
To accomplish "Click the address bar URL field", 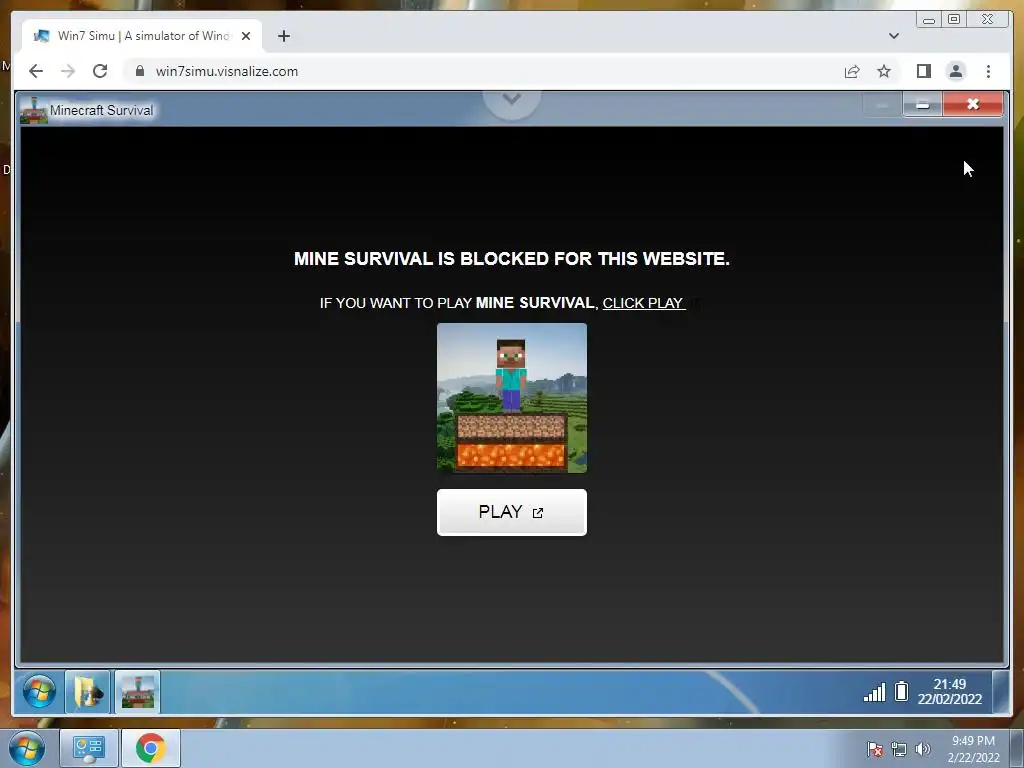I will click(x=483, y=71).
